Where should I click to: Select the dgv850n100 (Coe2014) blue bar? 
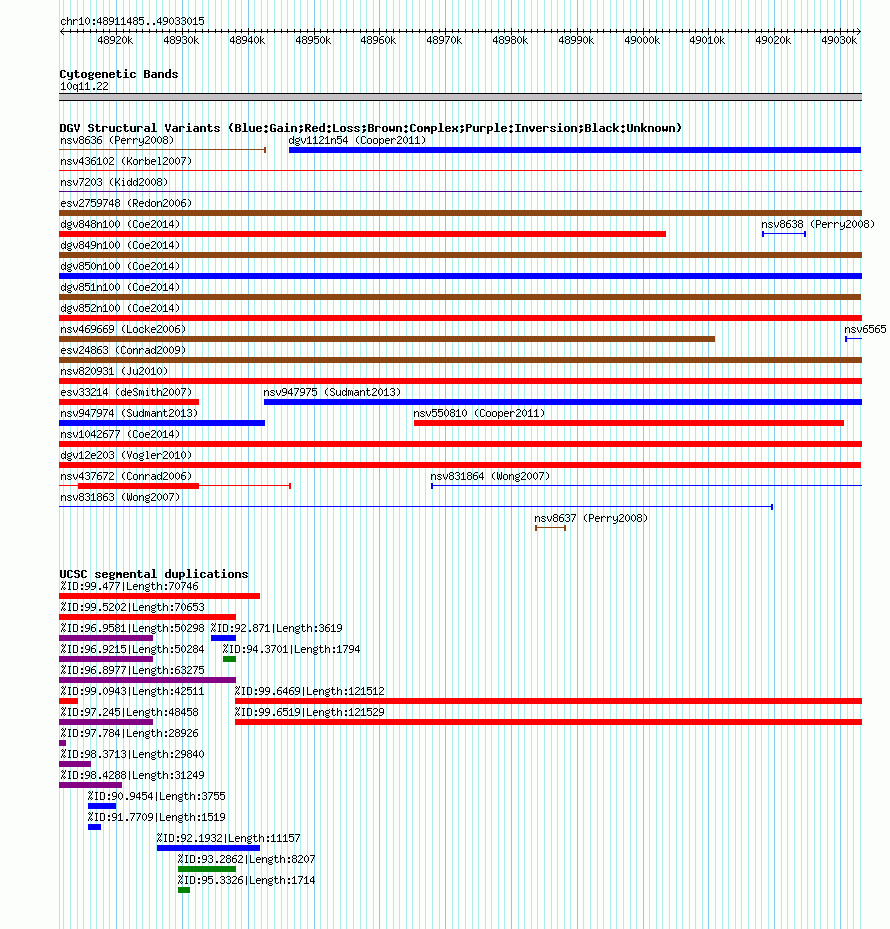point(460,276)
